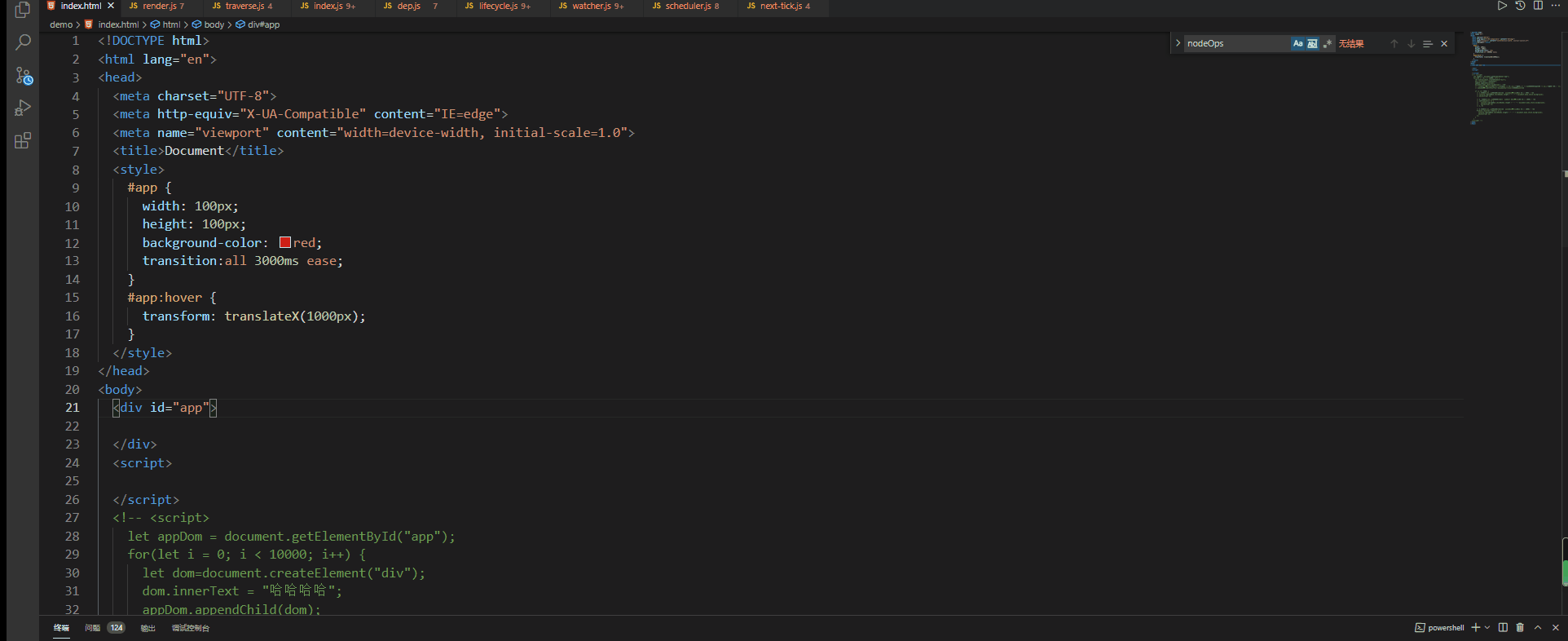Close the index.html editor tab
1568x641 pixels.
tap(111, 6)
